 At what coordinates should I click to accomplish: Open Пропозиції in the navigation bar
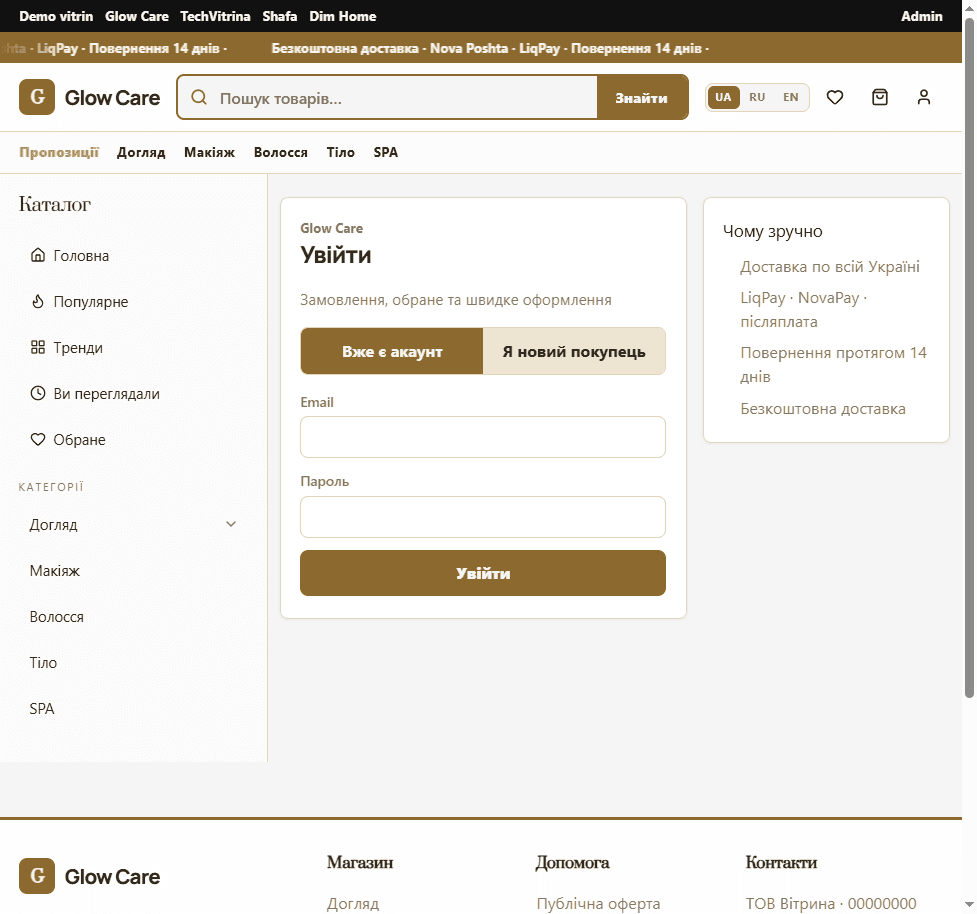[59, 153]
